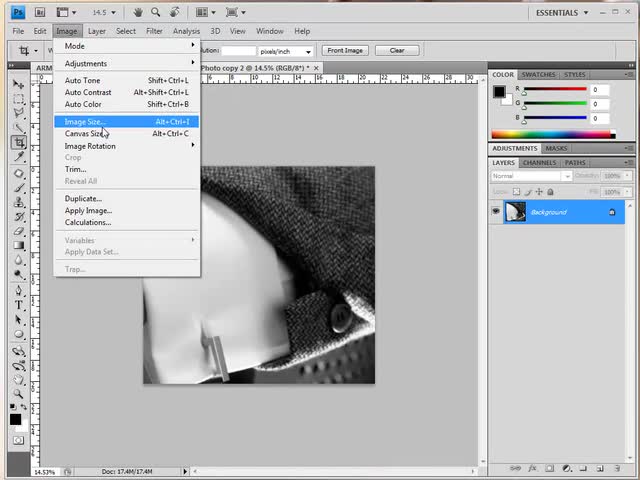640x480 pixels.
Task: Select the Pen tool in the toolbox
Action: coord(19,290)
